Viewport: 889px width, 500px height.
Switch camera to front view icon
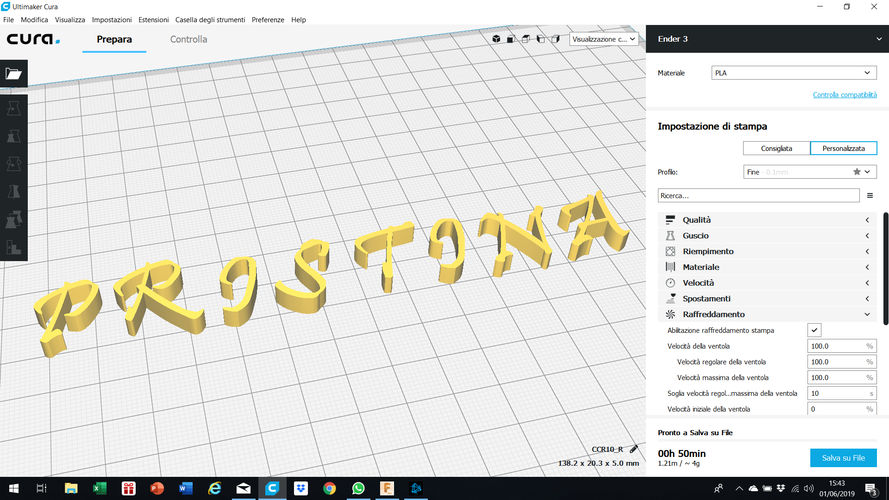pyautogui.click(x=511, y=39)
